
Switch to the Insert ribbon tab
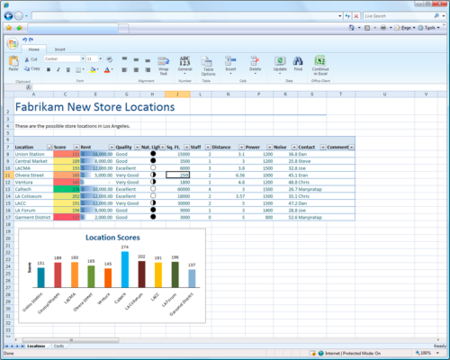click(x=60, y=49)
